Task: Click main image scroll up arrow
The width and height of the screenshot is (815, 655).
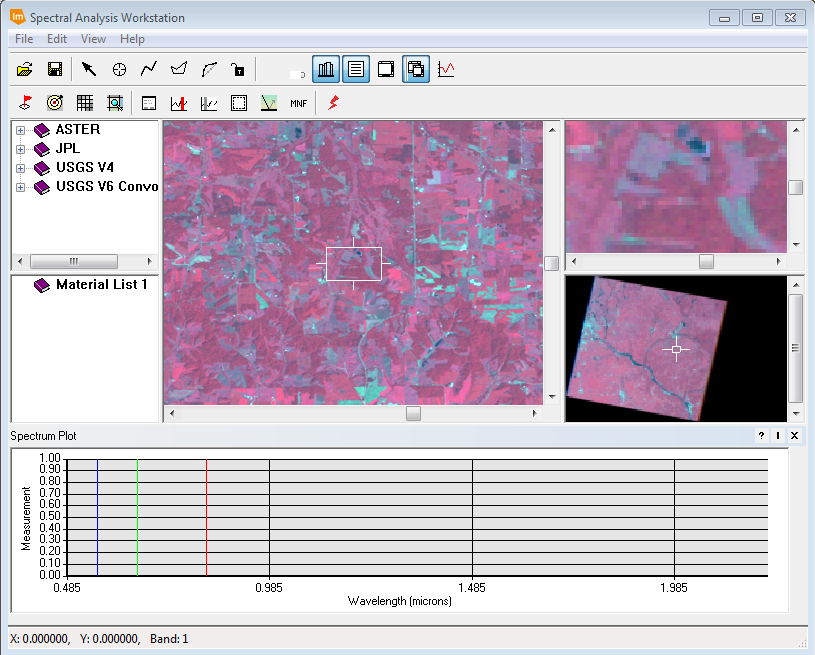Action: (552, 129)
